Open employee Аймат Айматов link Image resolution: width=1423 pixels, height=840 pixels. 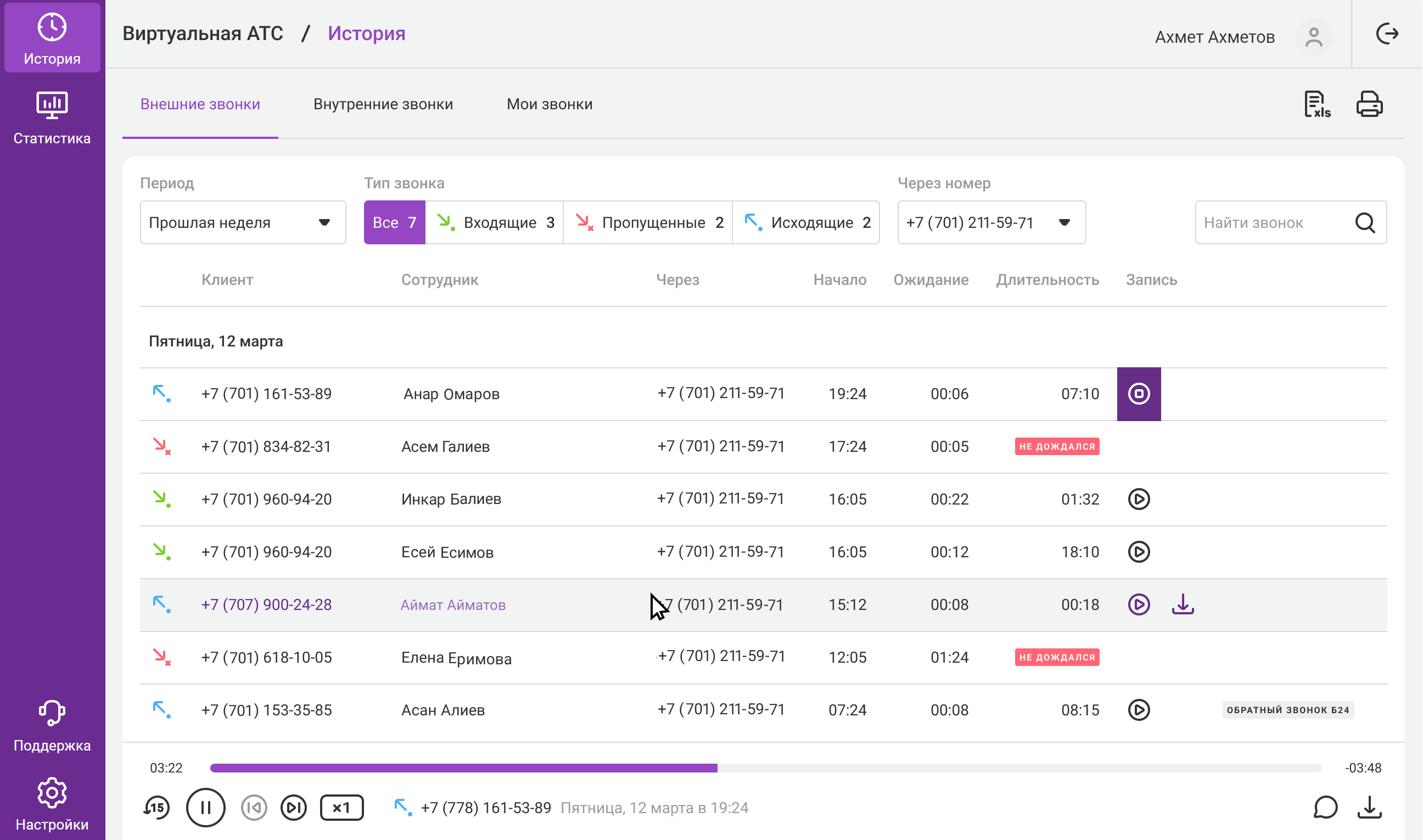453,604
